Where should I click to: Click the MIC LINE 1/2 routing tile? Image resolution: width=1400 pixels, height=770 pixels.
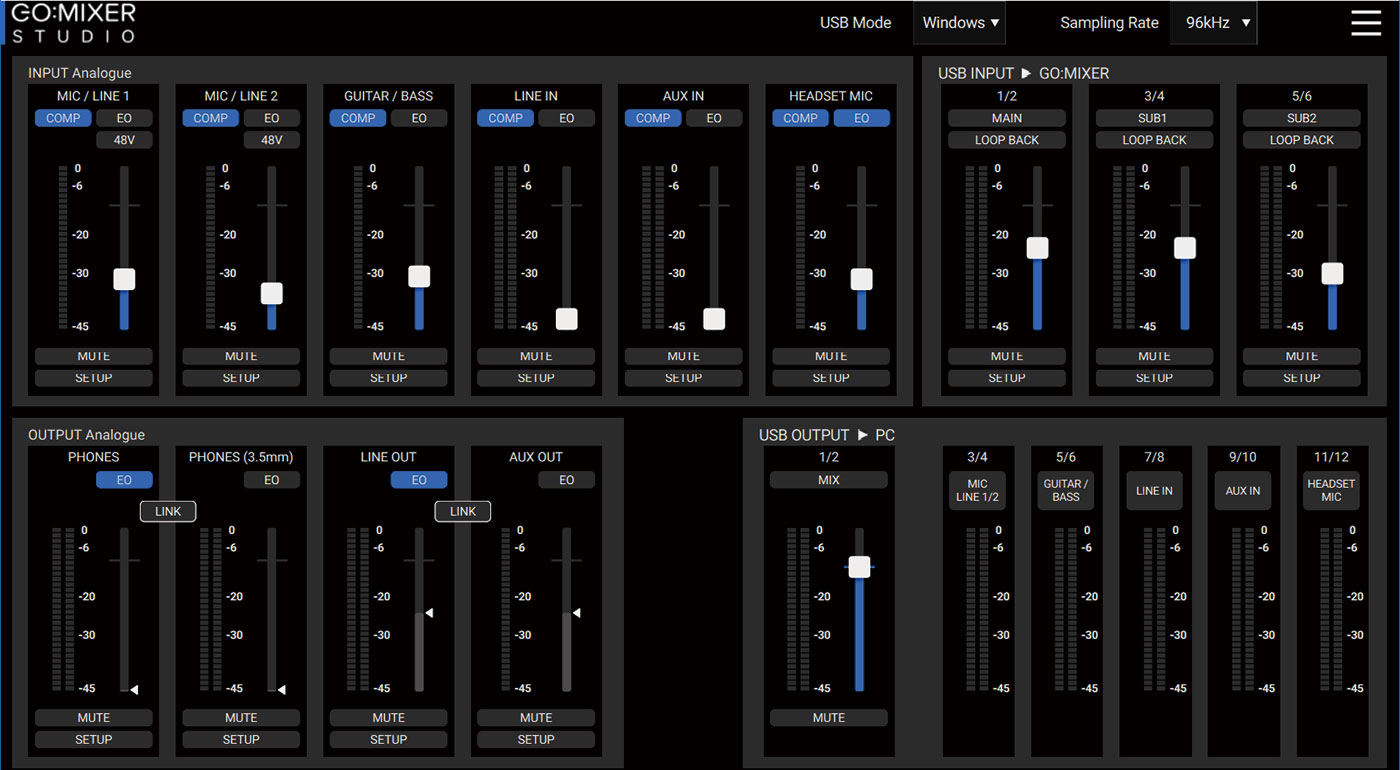pos(978,490)
